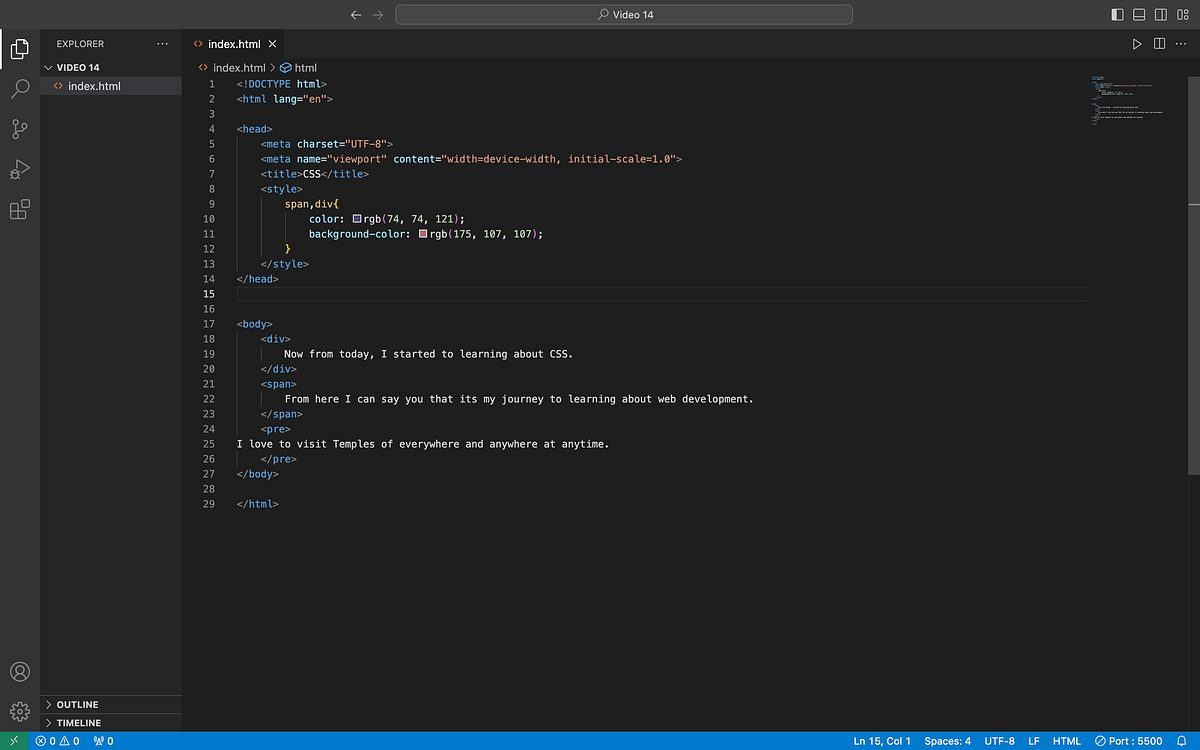Expand the OUTLINE section
The width and height of the screenshot is (1200, 750).
pyautogui.click(x=111, y=705)
